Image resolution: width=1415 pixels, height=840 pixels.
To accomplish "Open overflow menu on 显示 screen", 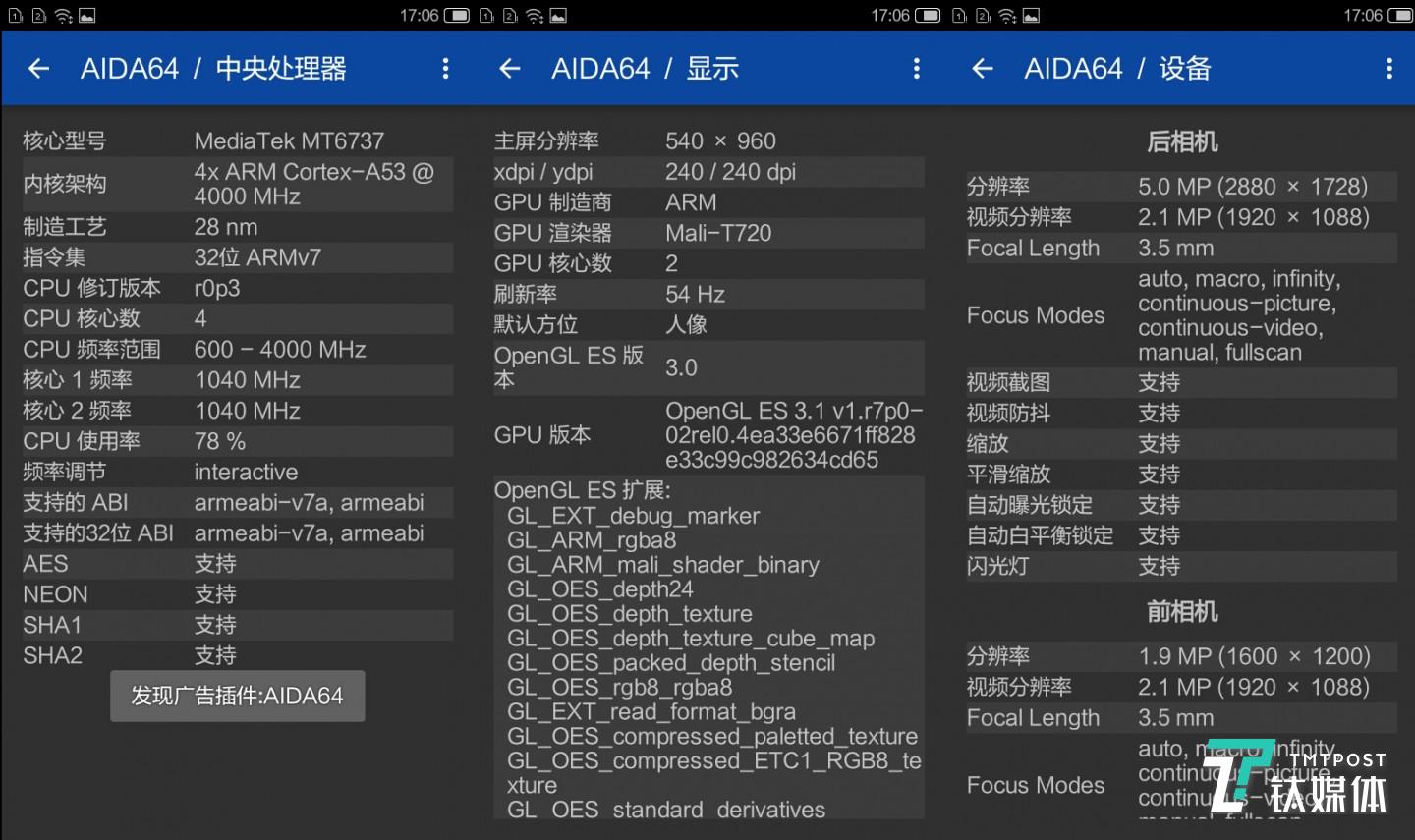I will point(916,68).
